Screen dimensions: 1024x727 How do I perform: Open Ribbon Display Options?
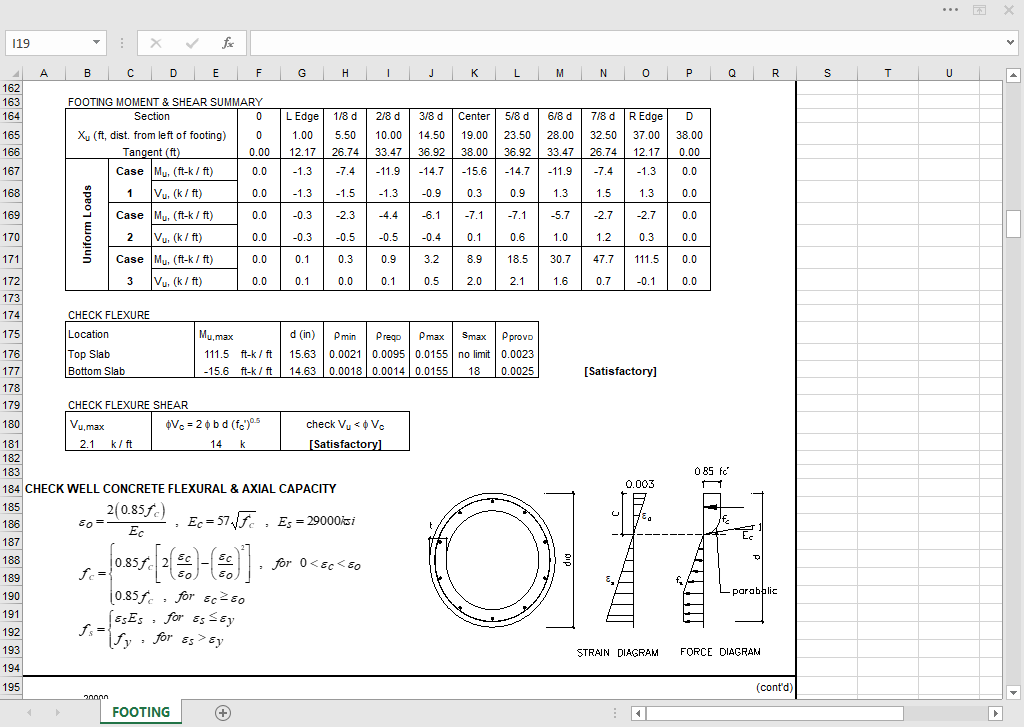click(980, 10)
